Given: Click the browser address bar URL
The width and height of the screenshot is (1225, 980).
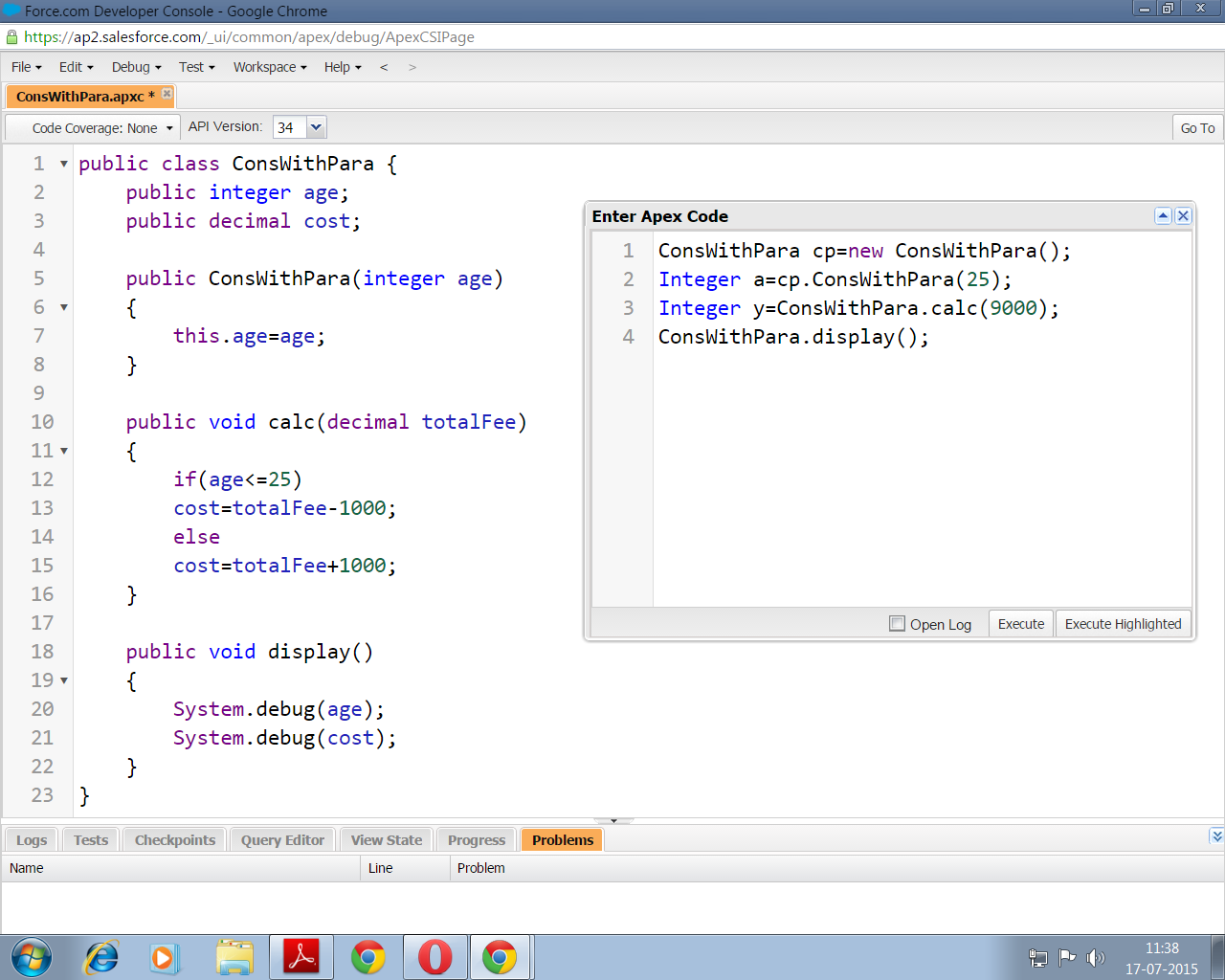Looking at the screenshot, I should (249, 37).
